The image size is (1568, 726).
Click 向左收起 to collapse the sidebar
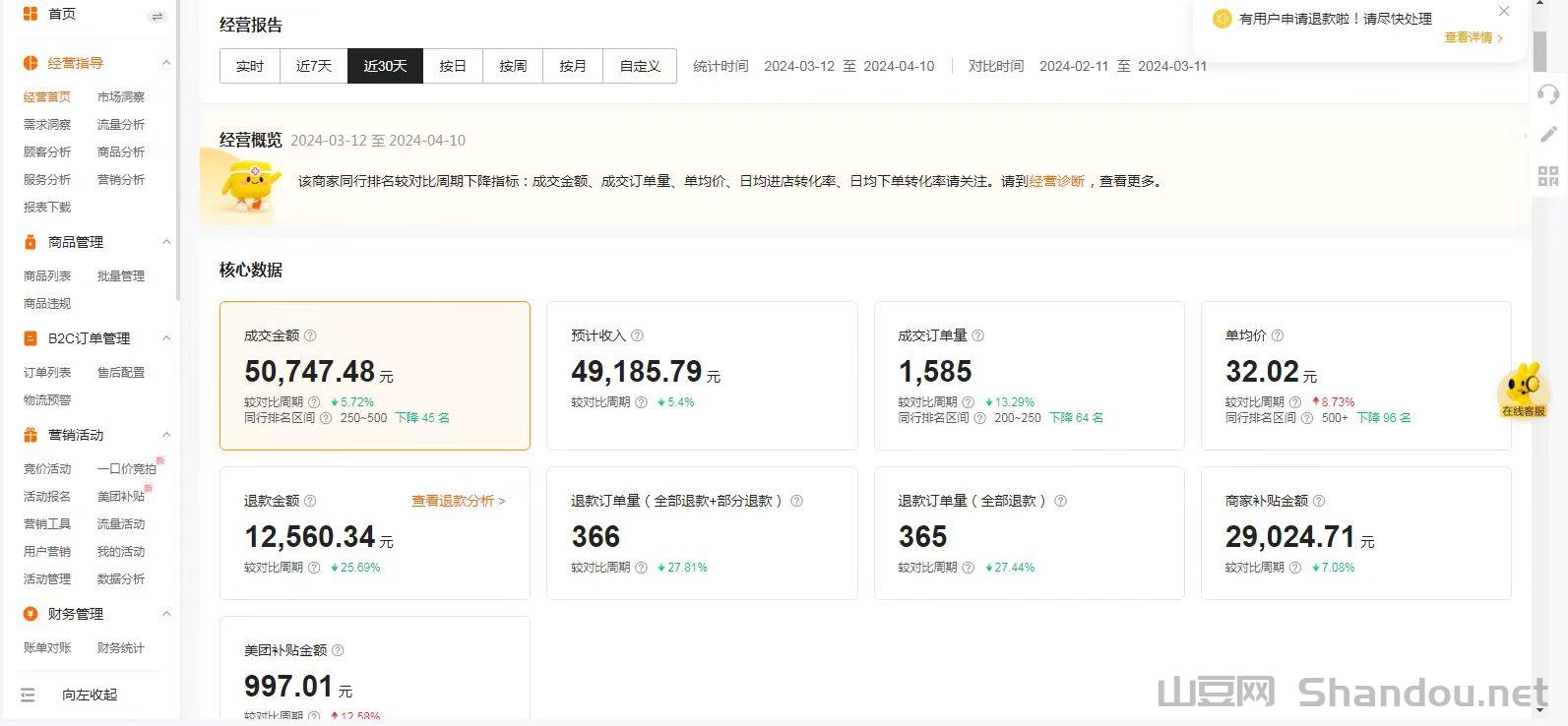89,695
